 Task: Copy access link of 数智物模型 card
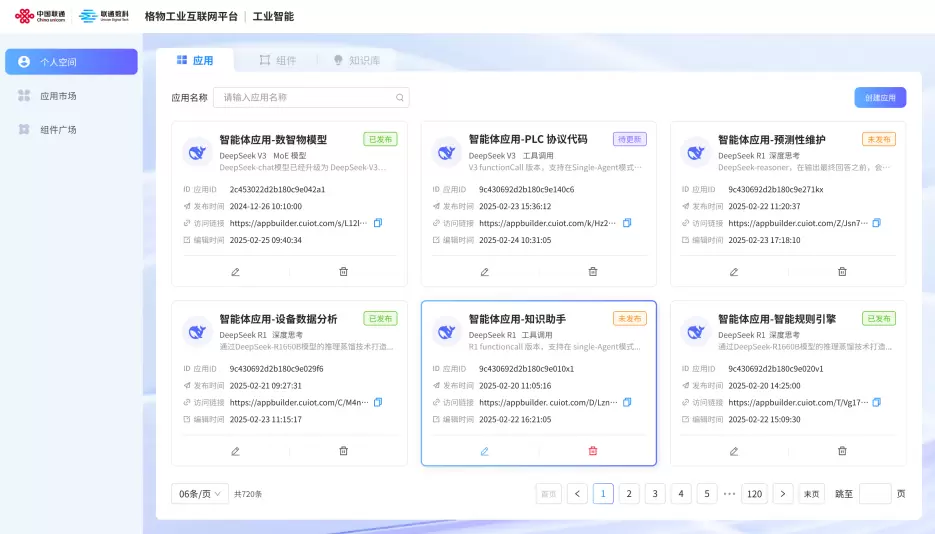[x=378, y=223]
